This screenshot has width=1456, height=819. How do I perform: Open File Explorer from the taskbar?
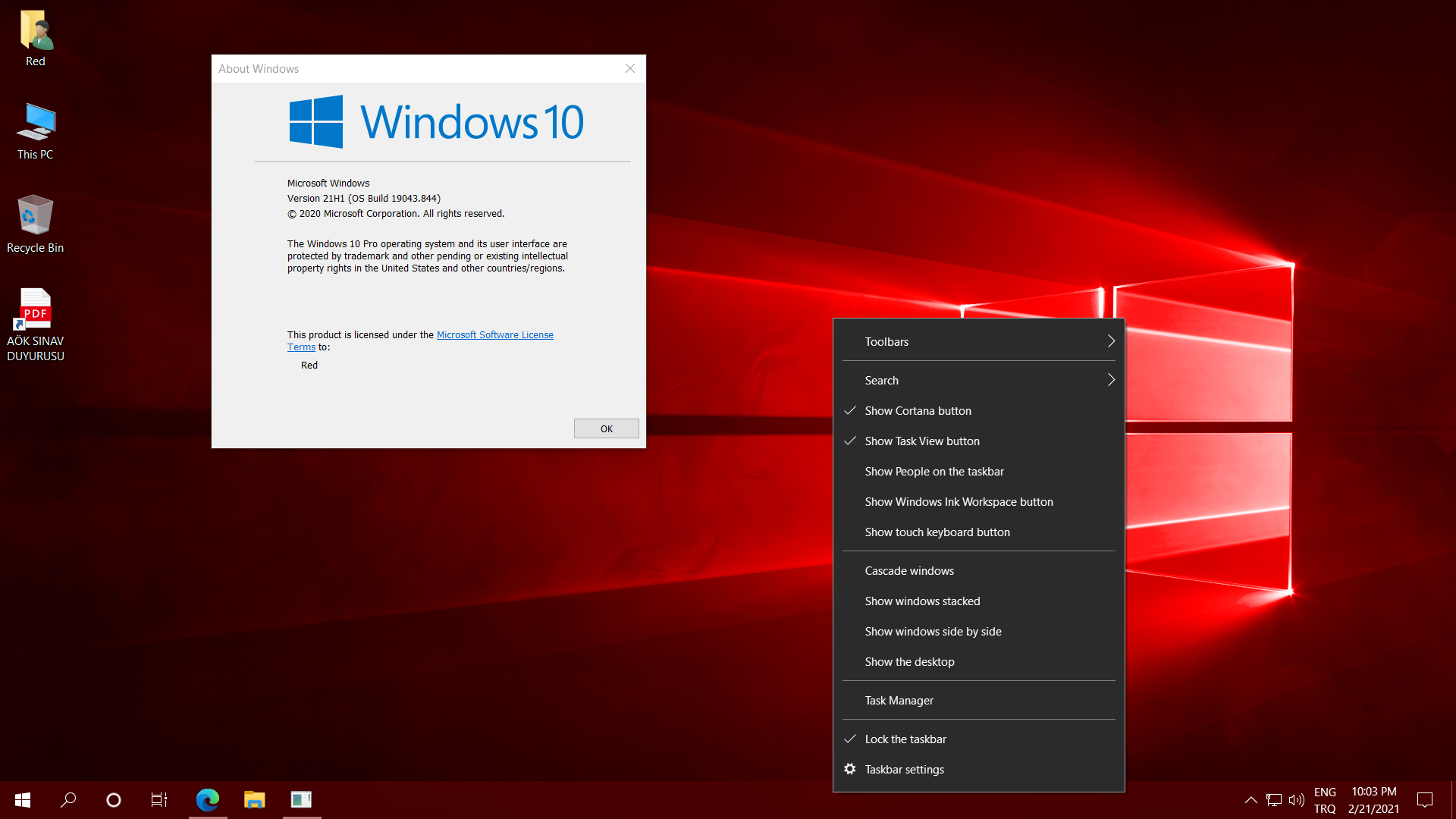pyautogui.click(x=254, y=799)
